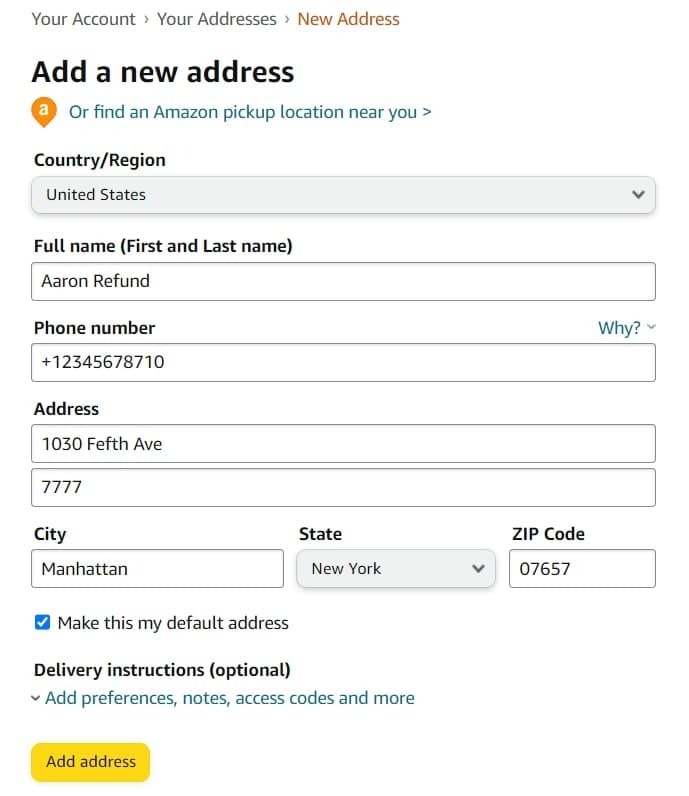
Task: Expand the 'Why?' phone number explanation
Action: click(620, 328)
